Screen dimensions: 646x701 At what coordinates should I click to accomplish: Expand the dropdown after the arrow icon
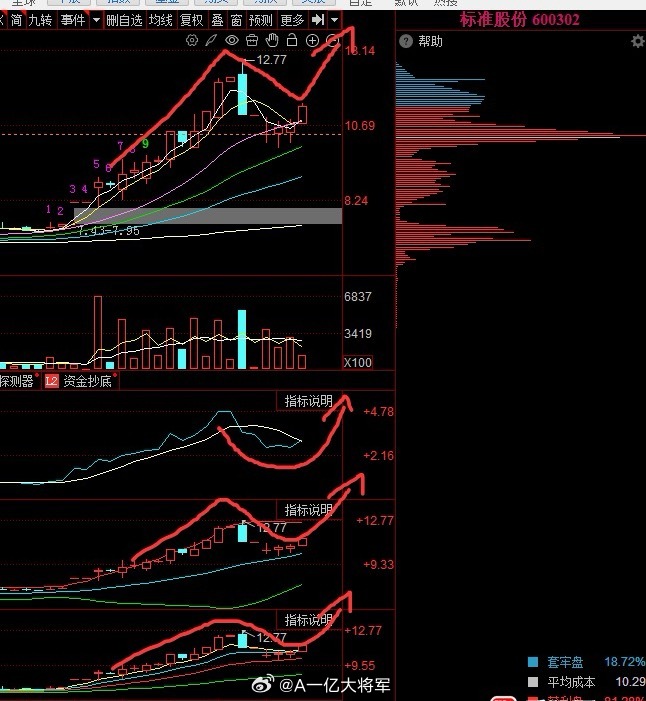(334, 20)
